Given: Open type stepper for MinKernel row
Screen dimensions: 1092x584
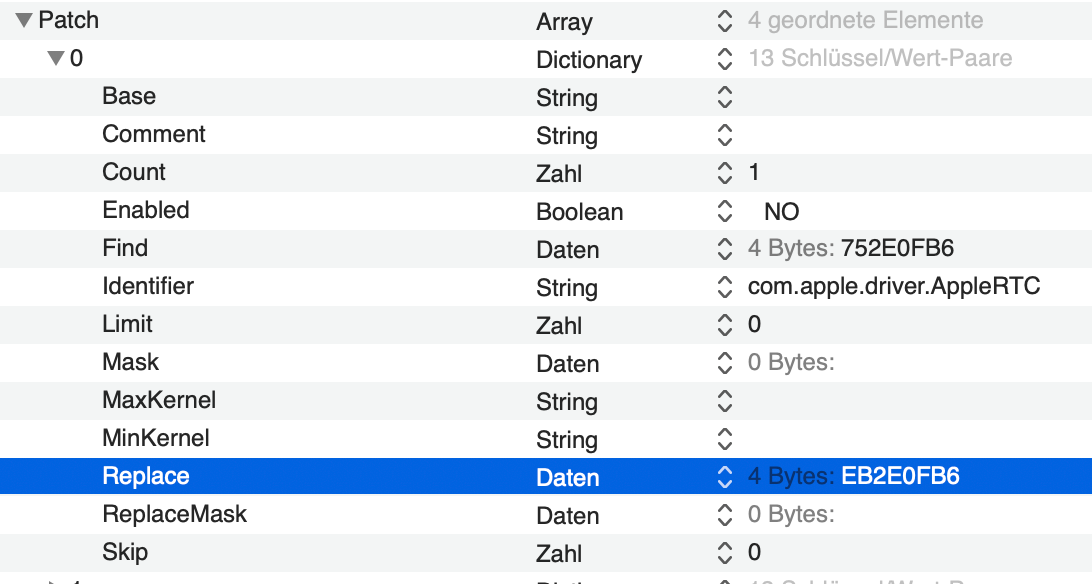Looking at the screenshot, I should coord(725,439).
